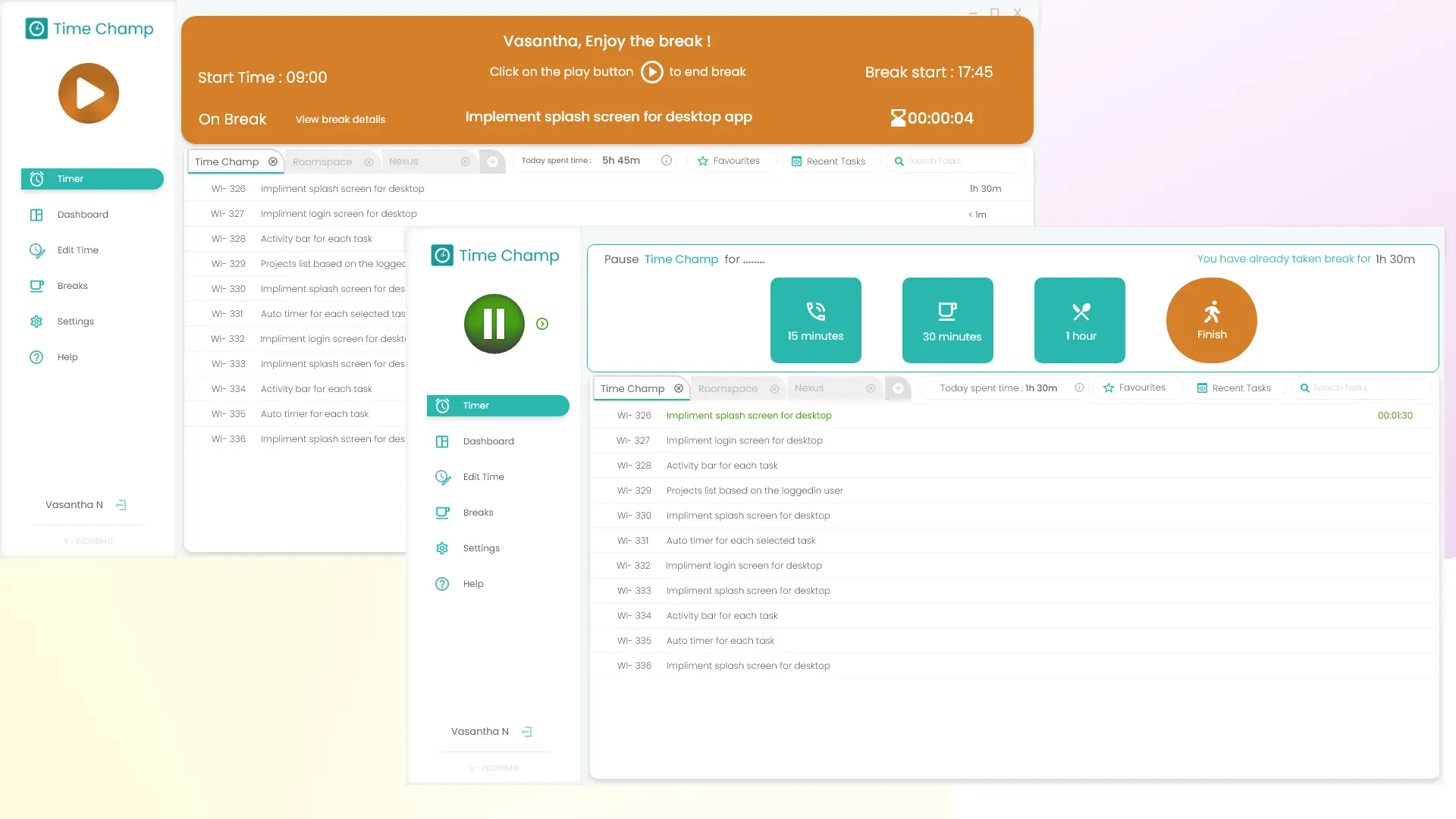Select task WI-326 in the back window list
The image size is (1456, 819).
609,189
